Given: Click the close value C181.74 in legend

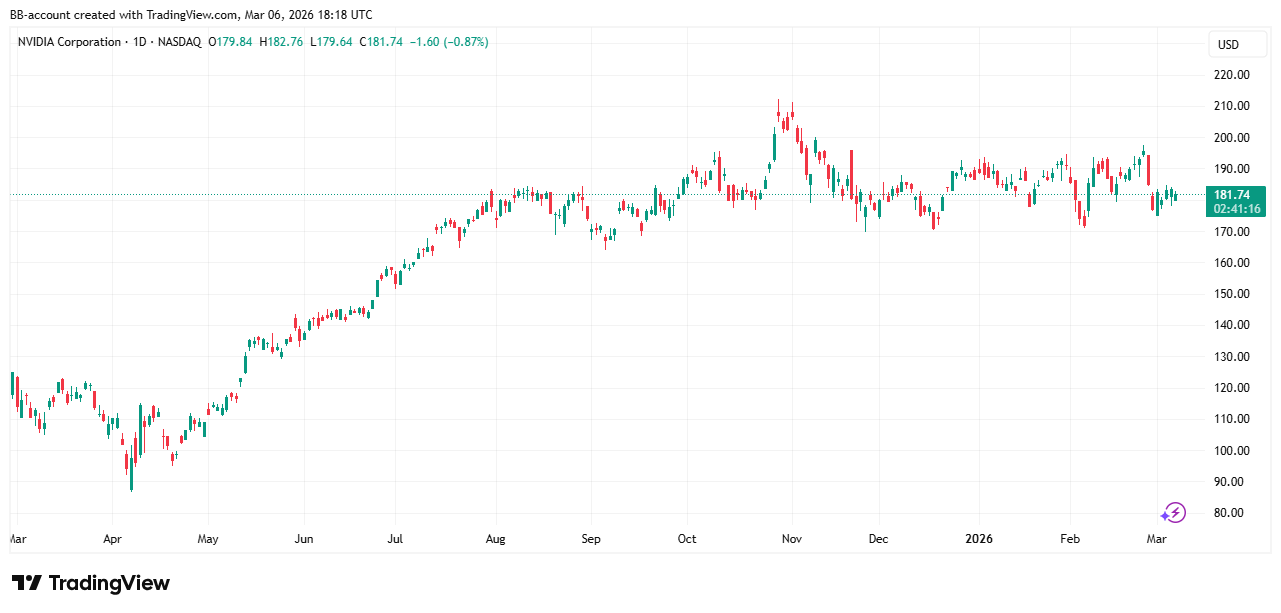Looking at the screenshot, I should point(381,42).
